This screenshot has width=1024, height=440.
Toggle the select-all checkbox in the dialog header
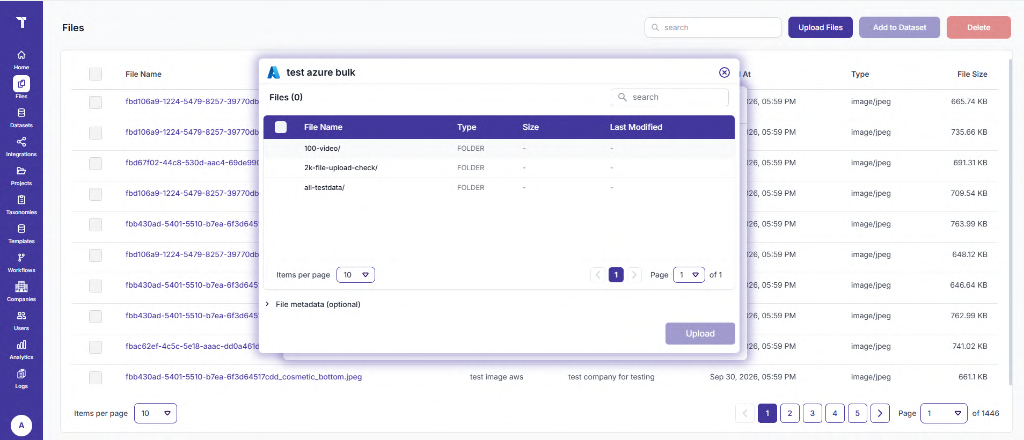pyautogui.click(x=281, y=127)
